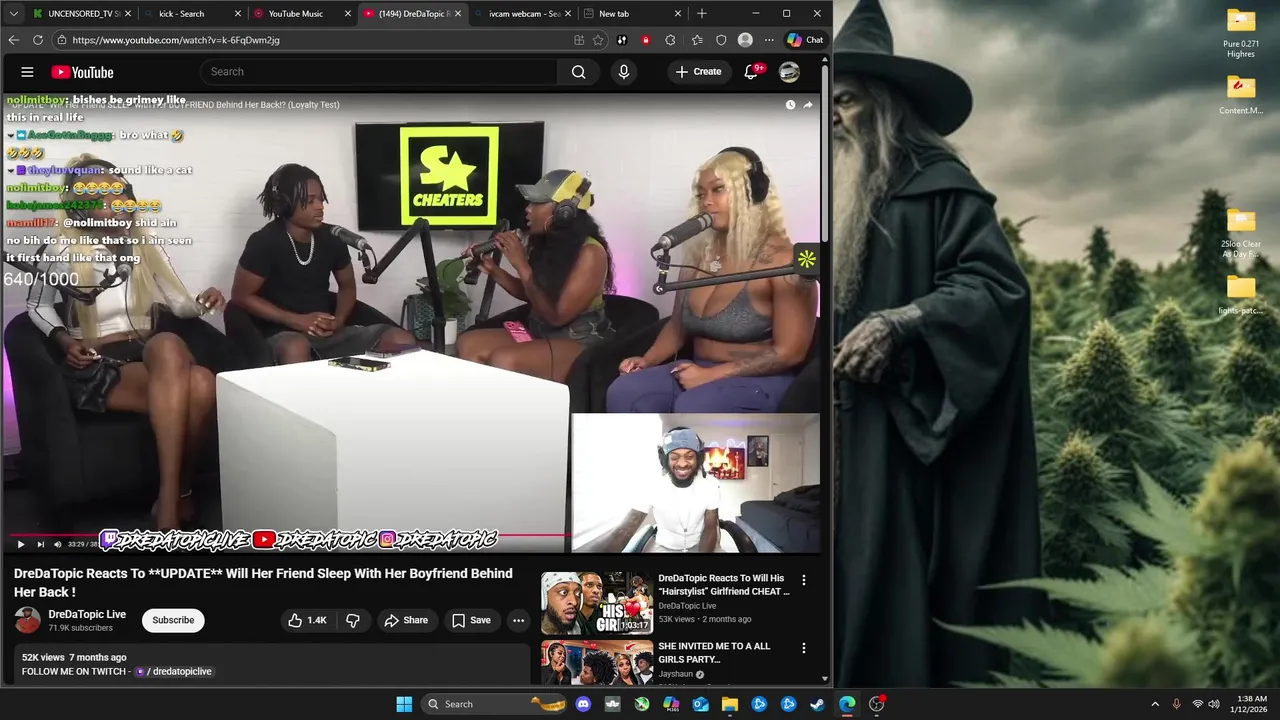1280x720 pixels.
Task: Dislike the video with thumbs down
Action: click(353, 620)
